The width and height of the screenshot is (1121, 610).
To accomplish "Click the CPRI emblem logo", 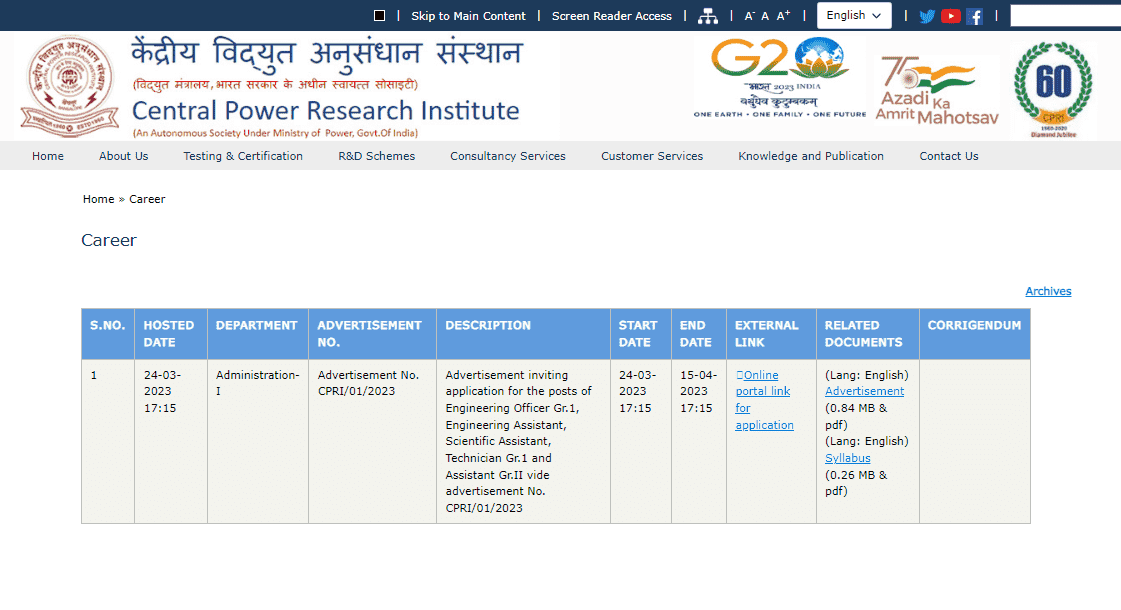I will click(x=63, y=86).
